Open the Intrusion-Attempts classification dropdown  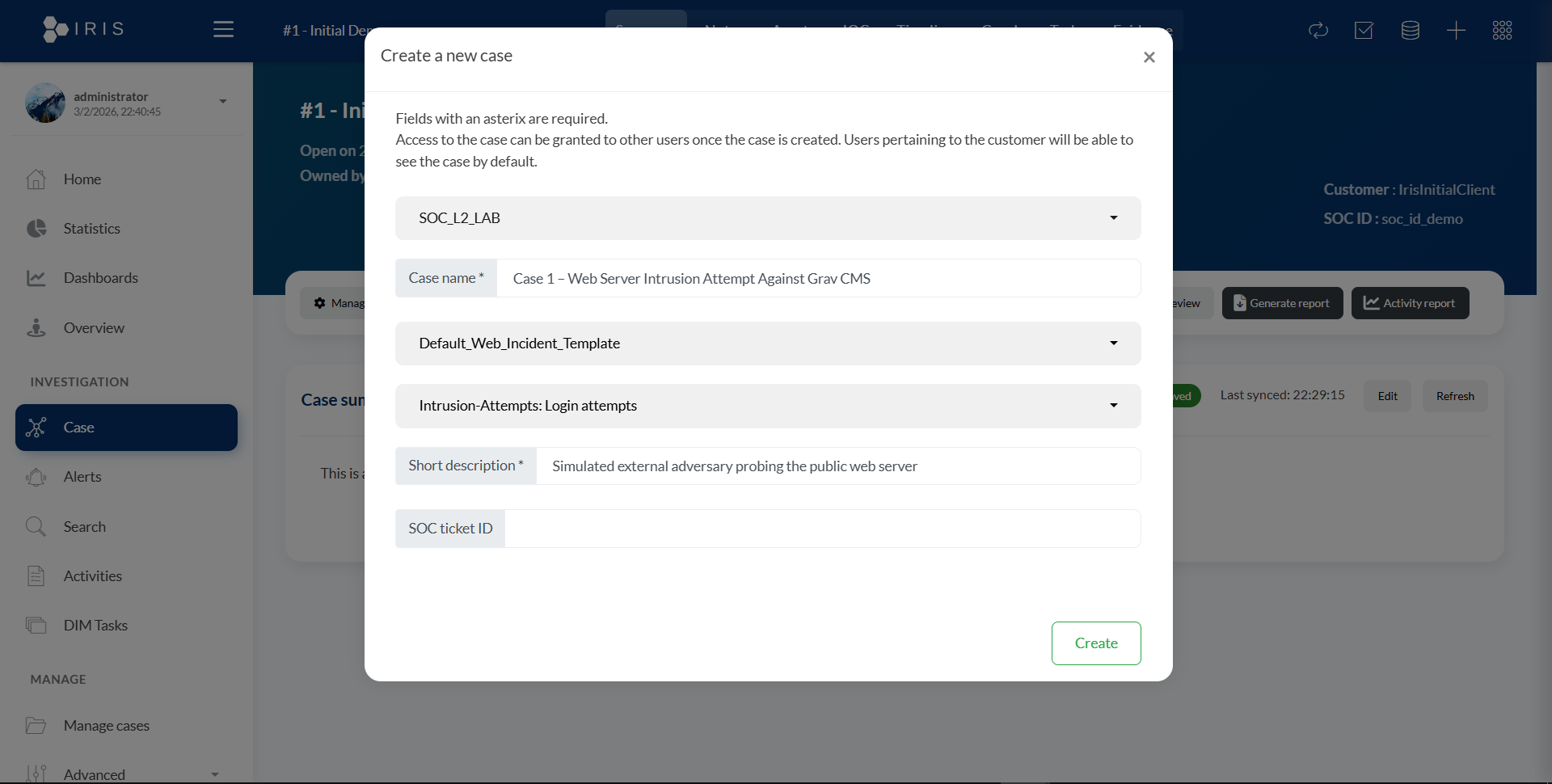(767, 406)
